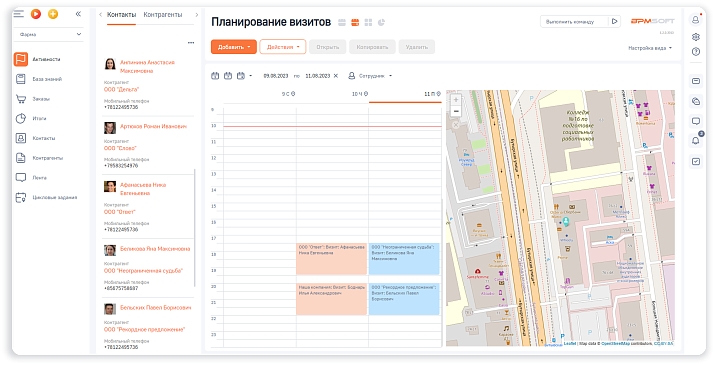Open contact Афанасьева Ника Евгеньевна
This screenshot has width=715, height=365.
143,189
